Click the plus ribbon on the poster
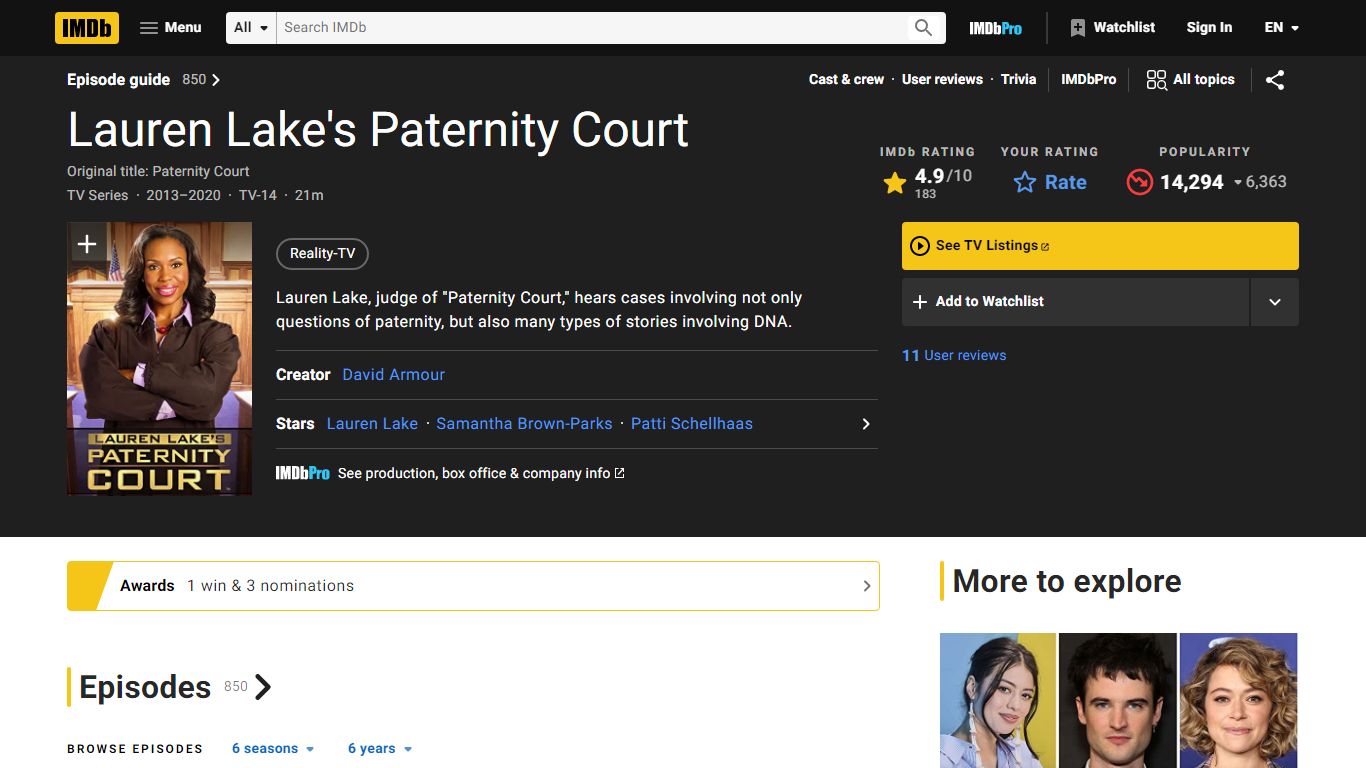The image size is (1366, 768). coord(87,244)
